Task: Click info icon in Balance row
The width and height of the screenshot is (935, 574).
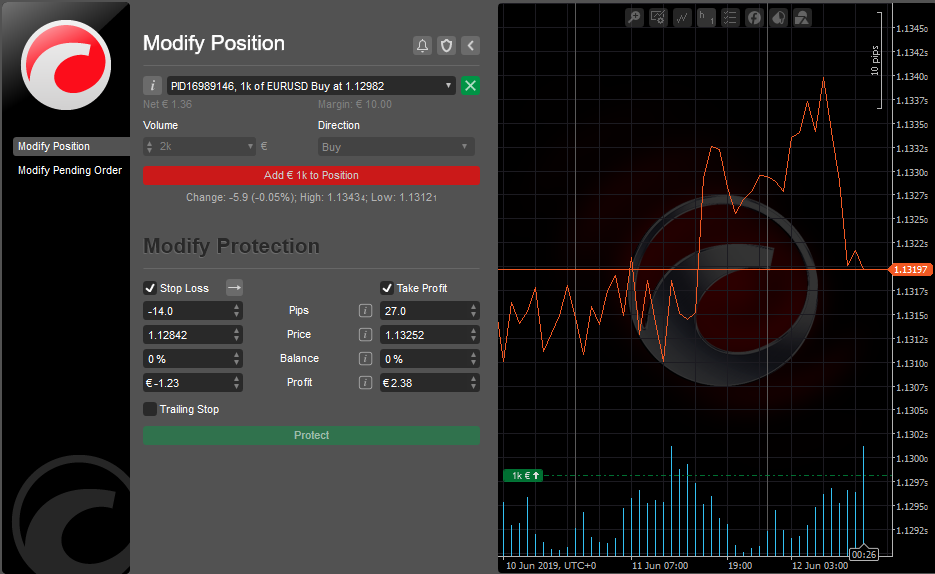Action: pyautogui.click(x=366, y=358)
